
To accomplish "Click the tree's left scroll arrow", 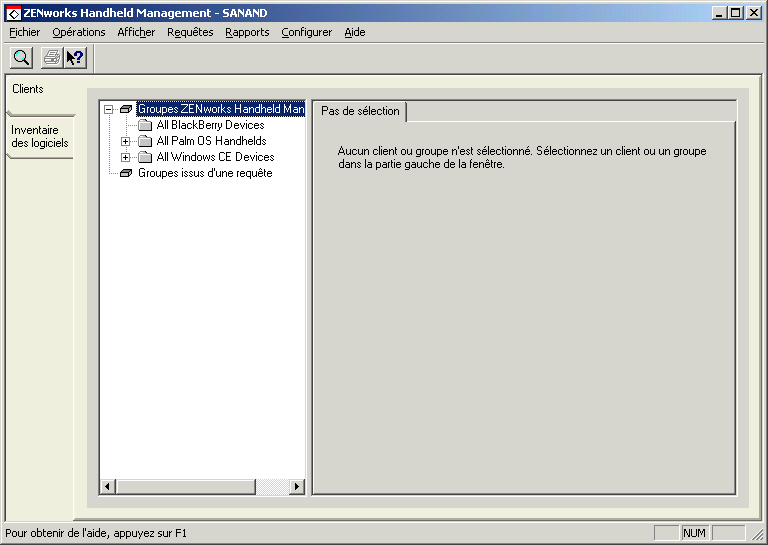I will pyautogui.click(x=108, y=487).
